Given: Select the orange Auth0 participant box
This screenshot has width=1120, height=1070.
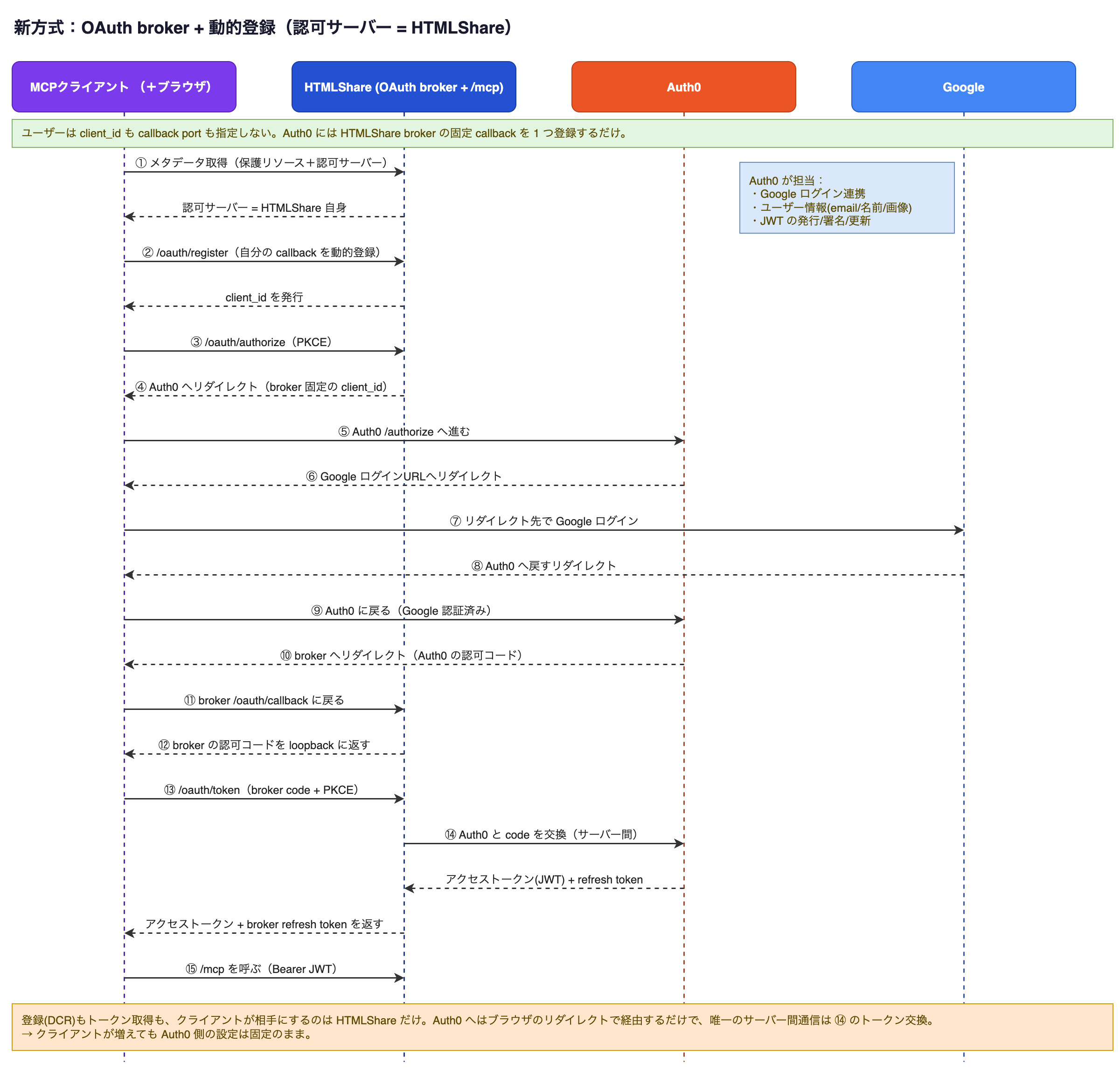Looking at the screenshot, I should tap(684, 87).
